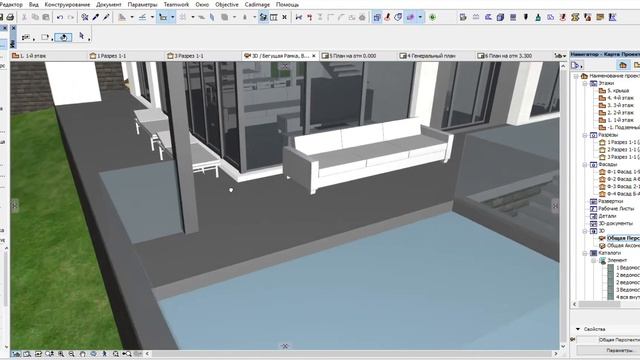Switch to the 6 План на отм 3.300 tab
The height and width of the screenshot is (360, 640).
(x=513, y=56)
